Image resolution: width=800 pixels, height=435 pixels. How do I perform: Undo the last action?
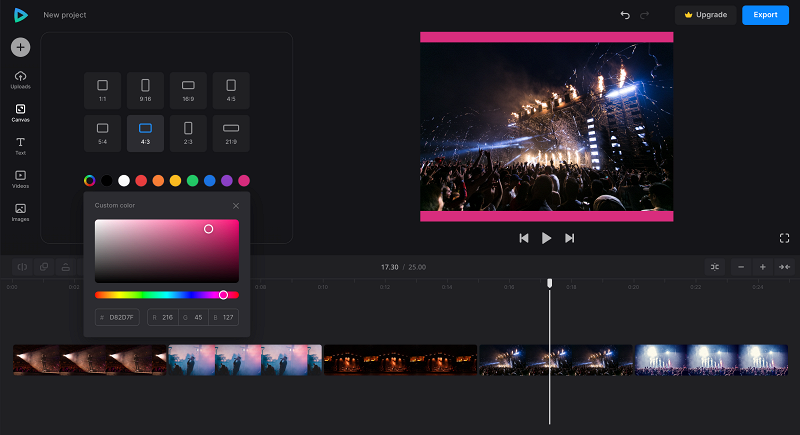(625, 15)
